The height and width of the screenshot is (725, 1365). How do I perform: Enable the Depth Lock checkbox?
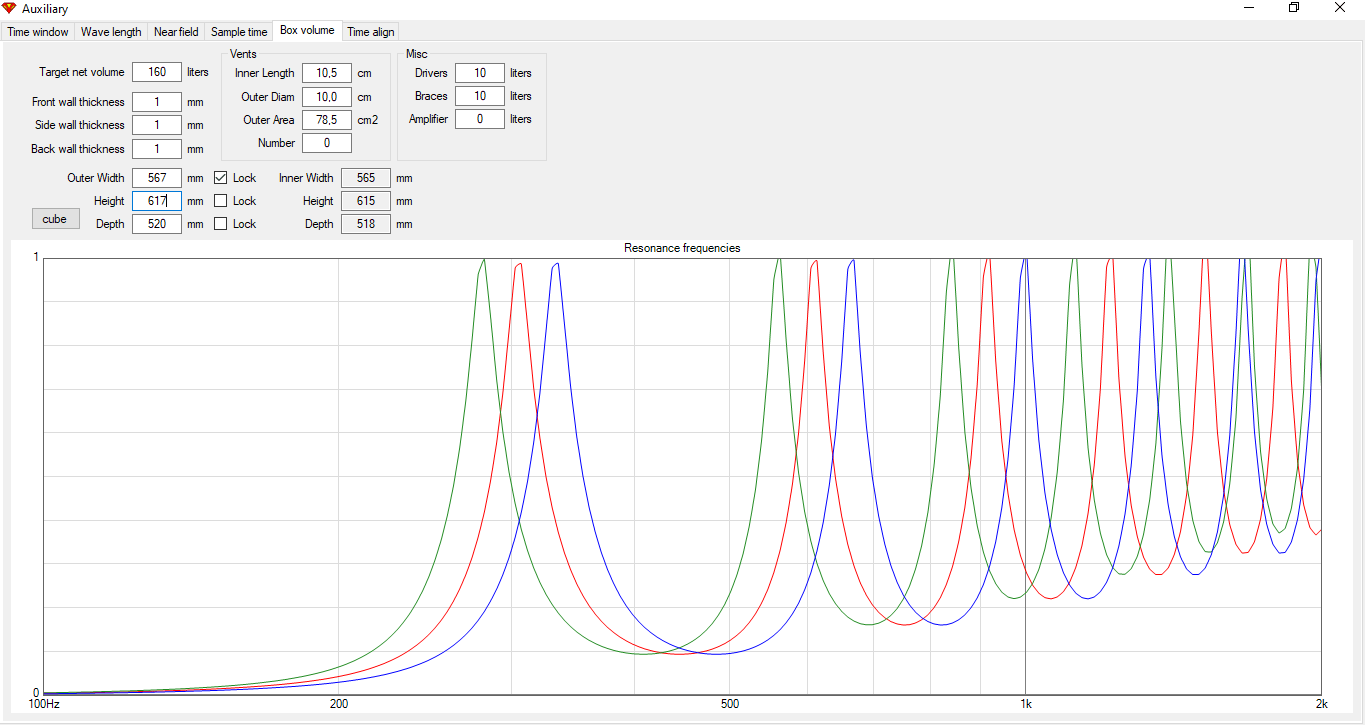[x=221, y=224]
